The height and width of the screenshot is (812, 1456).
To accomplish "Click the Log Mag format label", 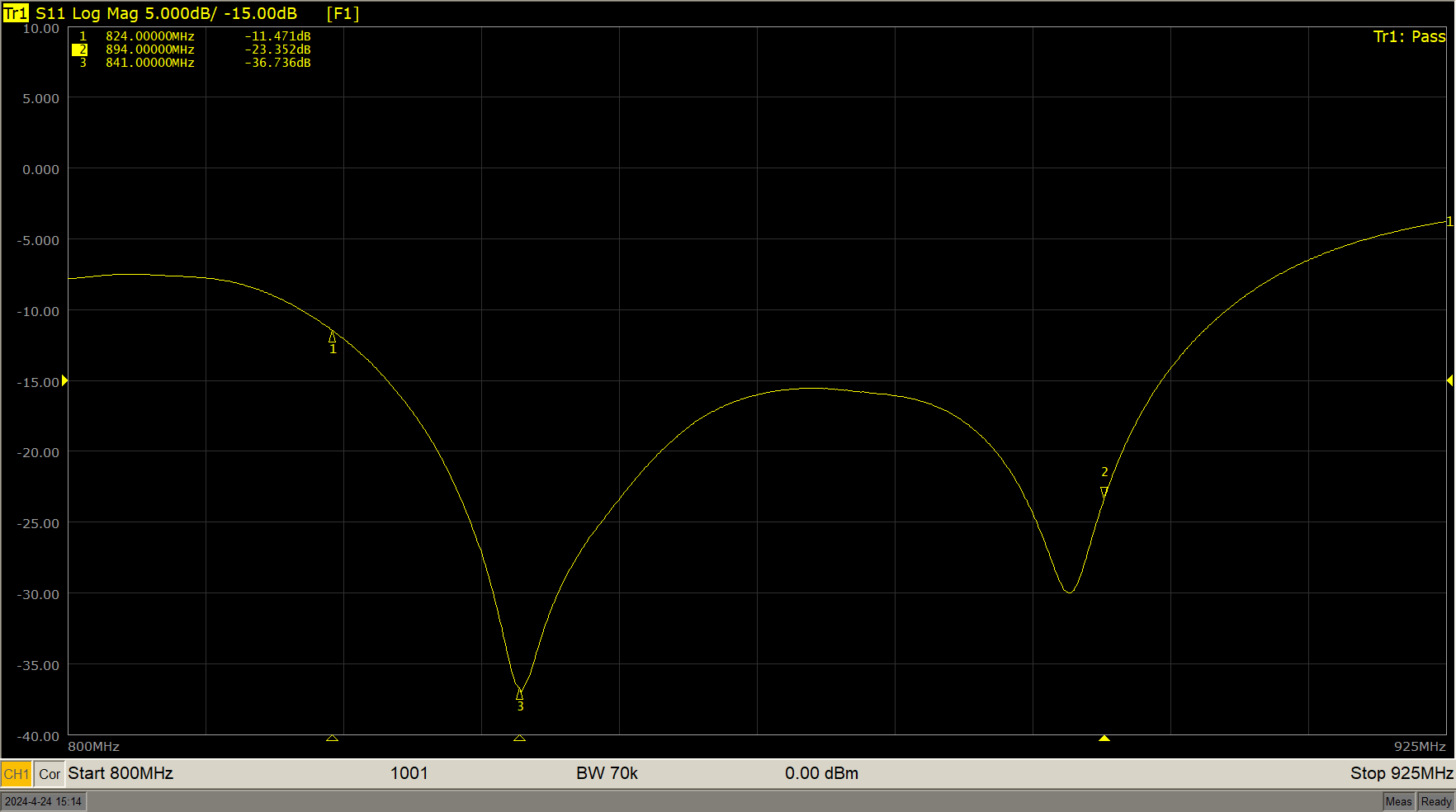I will pos(106,13).
